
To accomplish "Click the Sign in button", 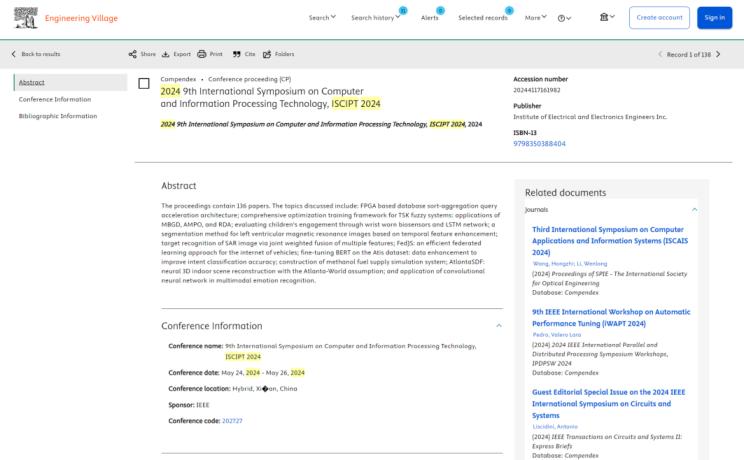I will 714,17.
